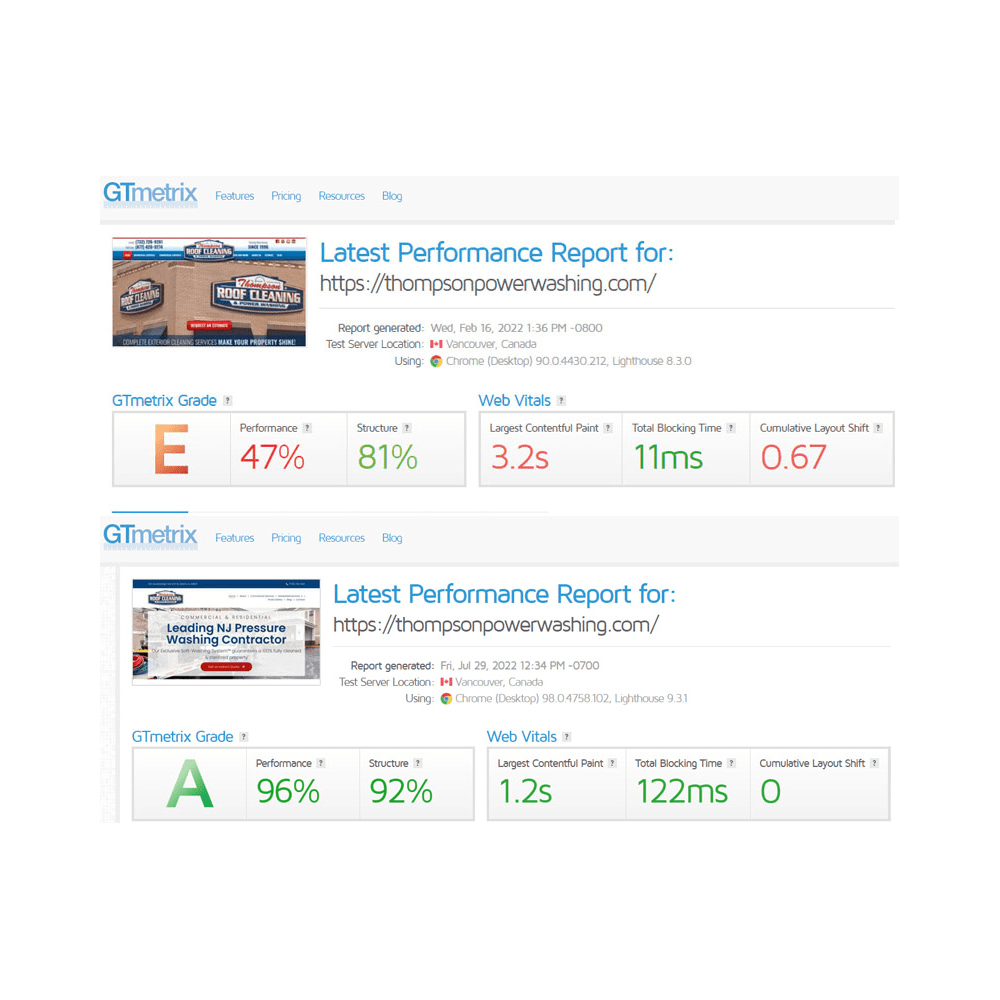Click the 1.2s Largest Contentful Paint value
Screen dimensions: 1000x1000
click(x=526, y=791)
